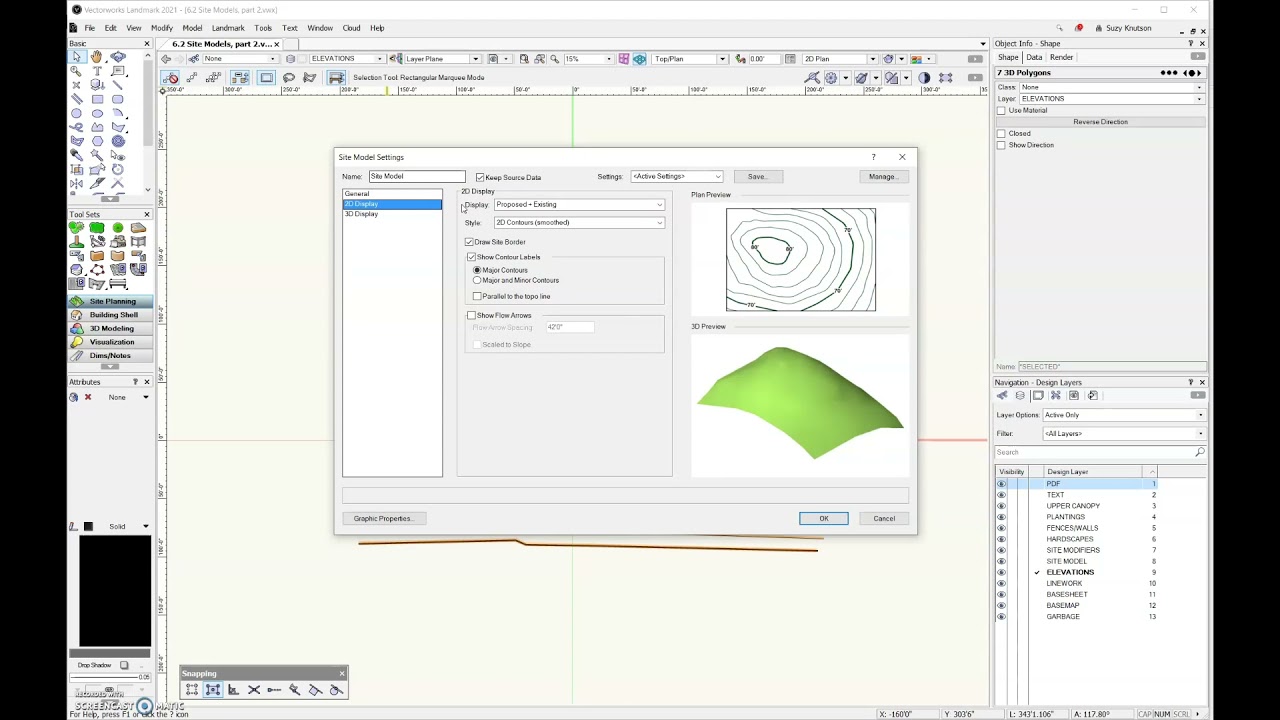Toggle Show Contour Labels checkbox
Screen dimensions: 1280x720
tap(471, 257)
